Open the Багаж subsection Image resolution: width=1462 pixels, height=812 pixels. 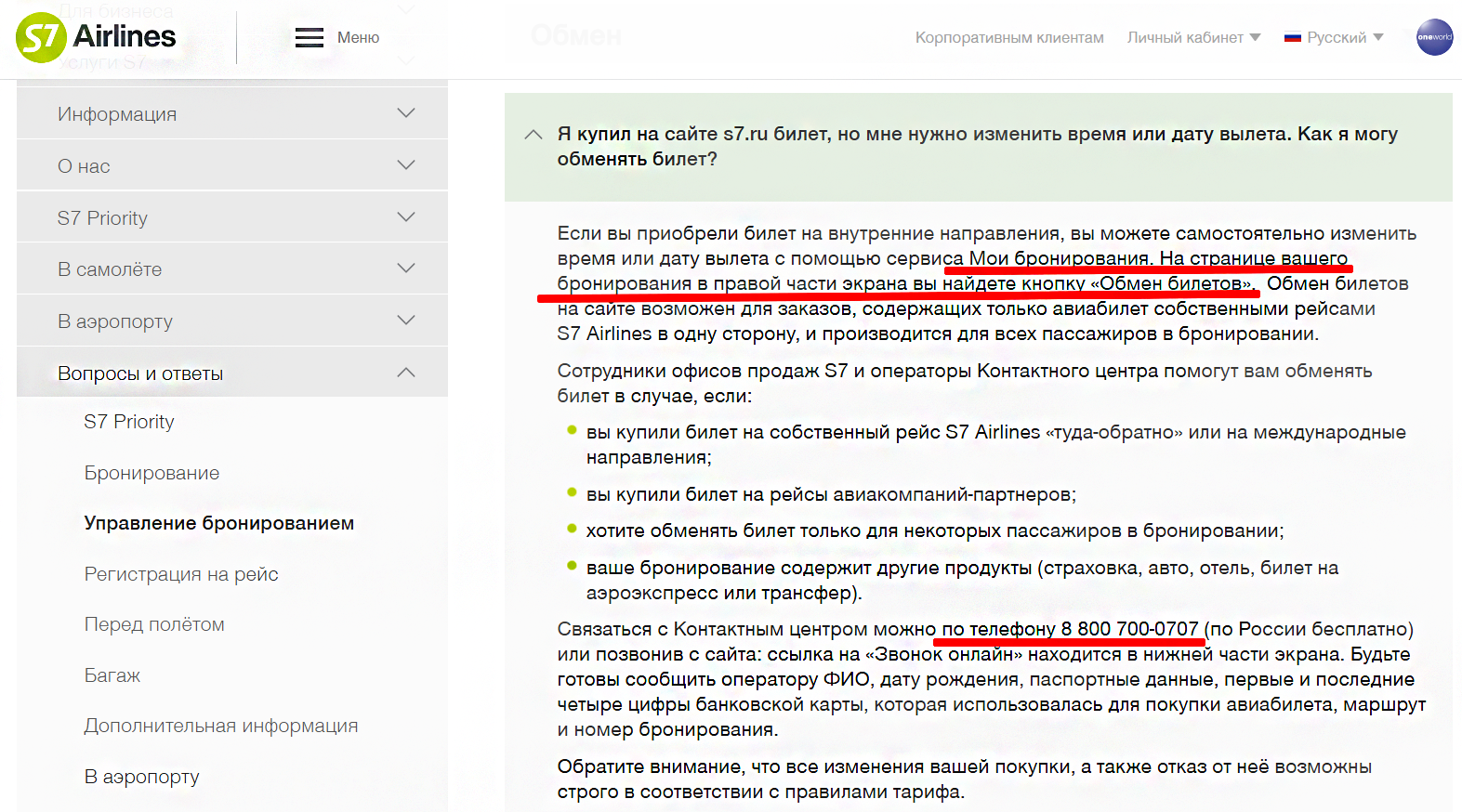(x=112, y=675)
